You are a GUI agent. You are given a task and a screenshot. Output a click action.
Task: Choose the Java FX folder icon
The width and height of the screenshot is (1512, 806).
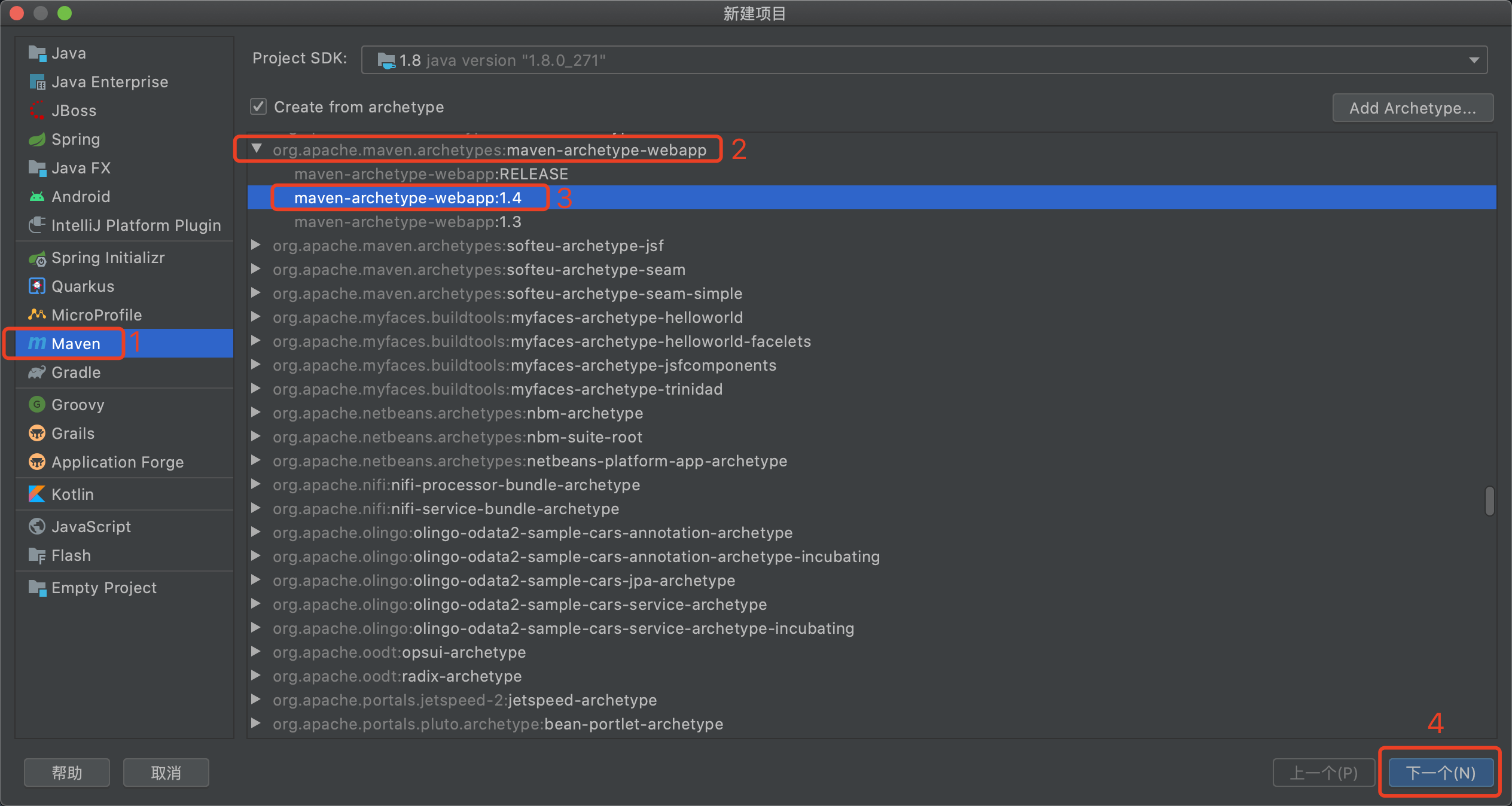(x=37, y=168)
